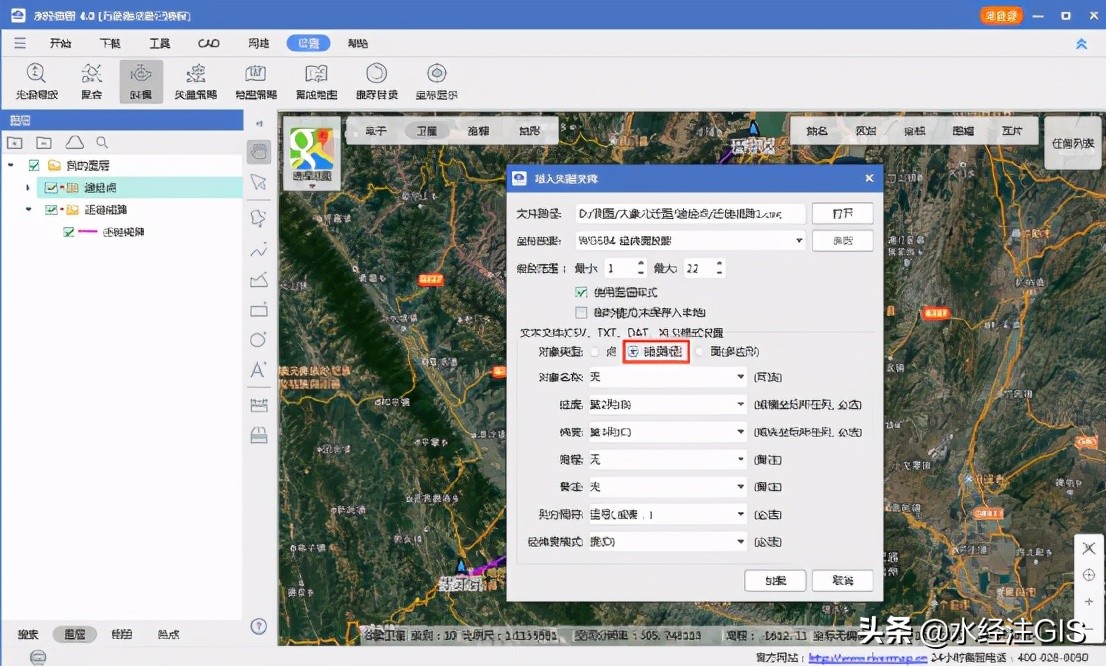Select the red-boxed line object type radio
1106x666 pixels.
tap(633, 351)
